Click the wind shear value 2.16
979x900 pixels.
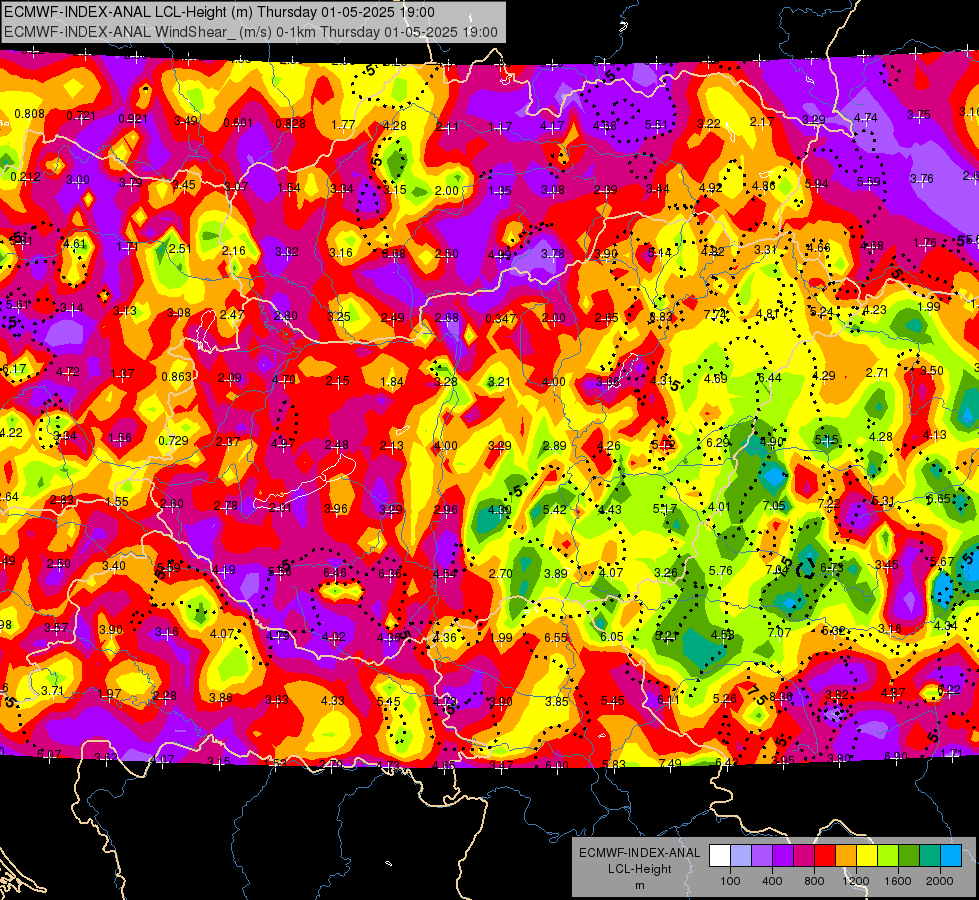point(234,250)
